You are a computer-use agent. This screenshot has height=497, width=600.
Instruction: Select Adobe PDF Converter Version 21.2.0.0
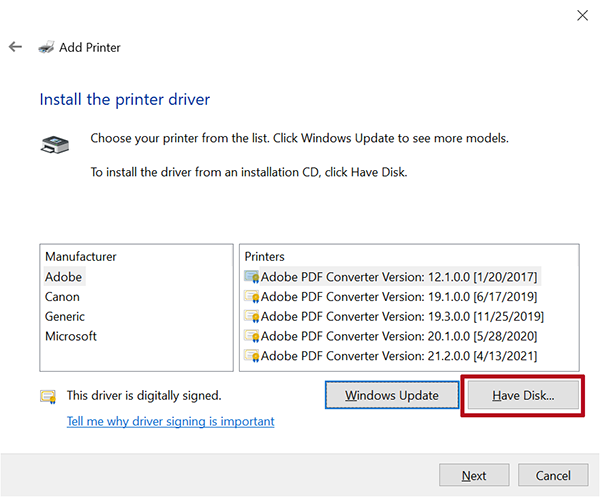[399, 356]
